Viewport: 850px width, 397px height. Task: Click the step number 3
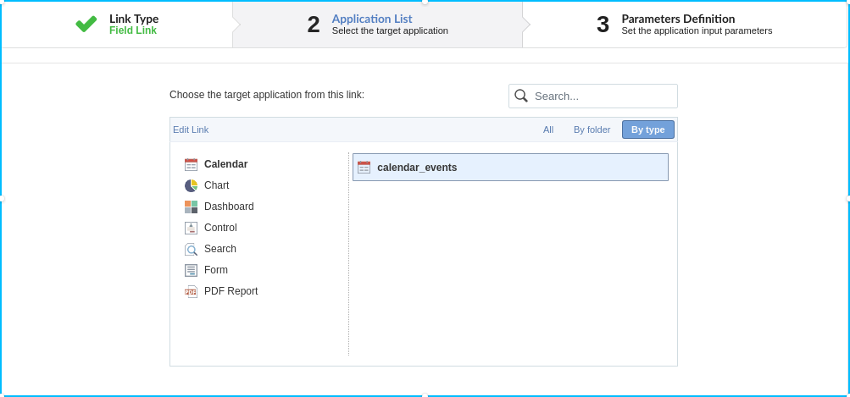point(603,24)
